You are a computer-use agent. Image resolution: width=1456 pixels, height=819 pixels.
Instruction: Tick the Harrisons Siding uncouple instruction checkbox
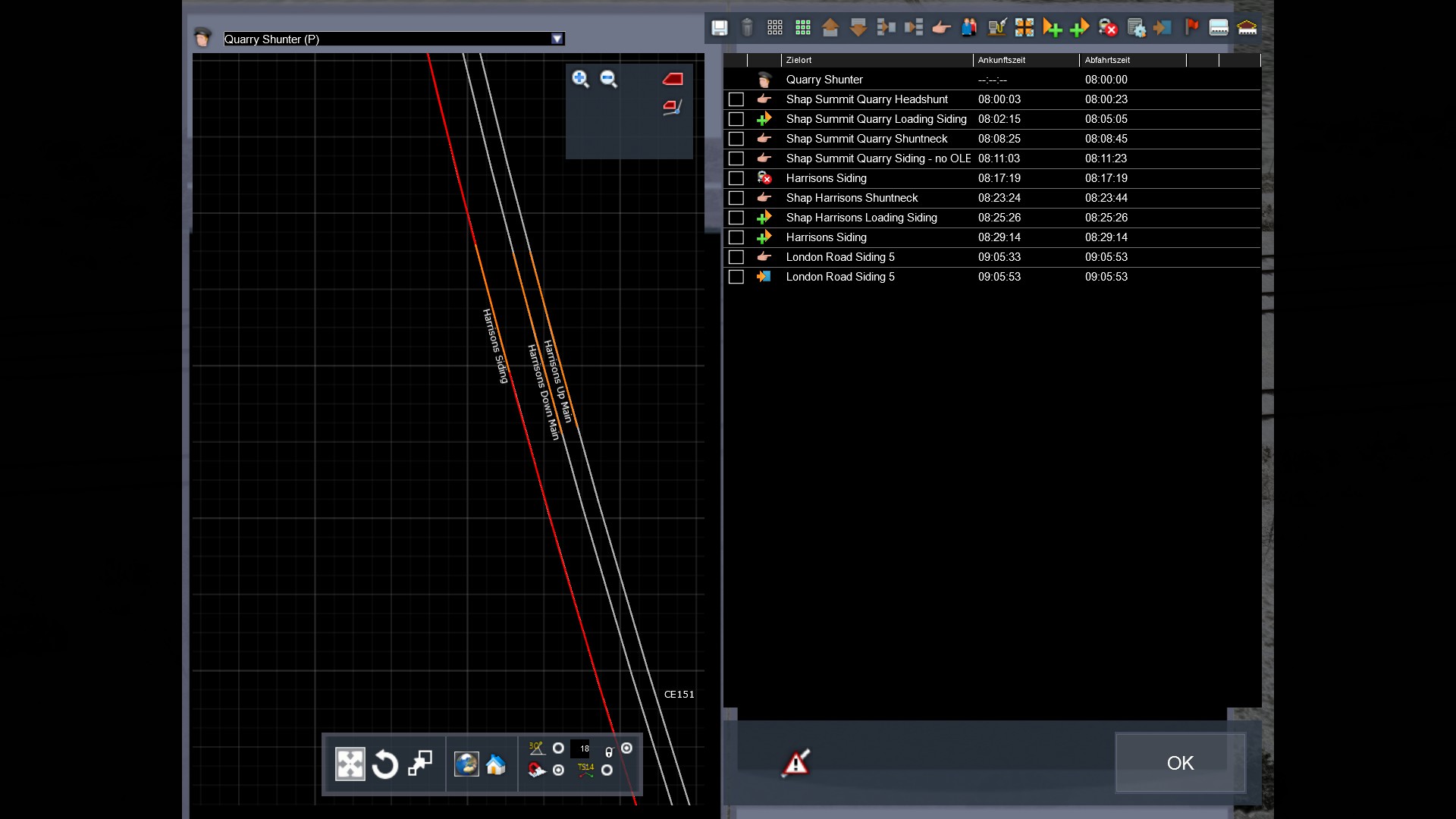736,178
